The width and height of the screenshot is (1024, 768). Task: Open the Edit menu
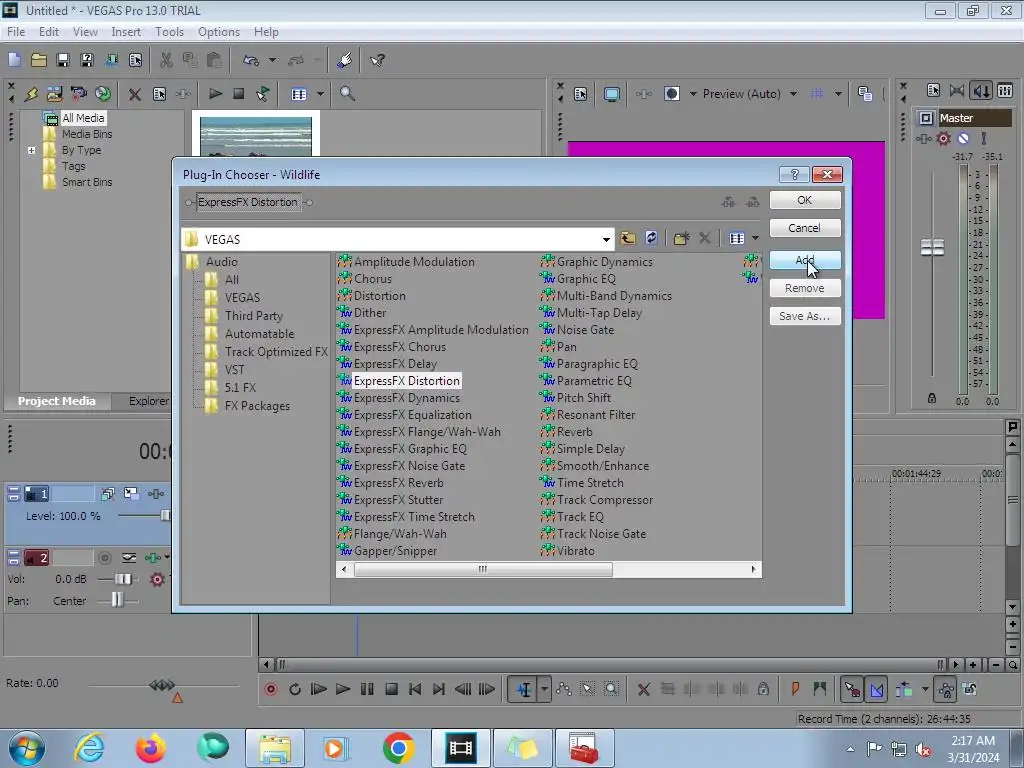click(48, 32)
